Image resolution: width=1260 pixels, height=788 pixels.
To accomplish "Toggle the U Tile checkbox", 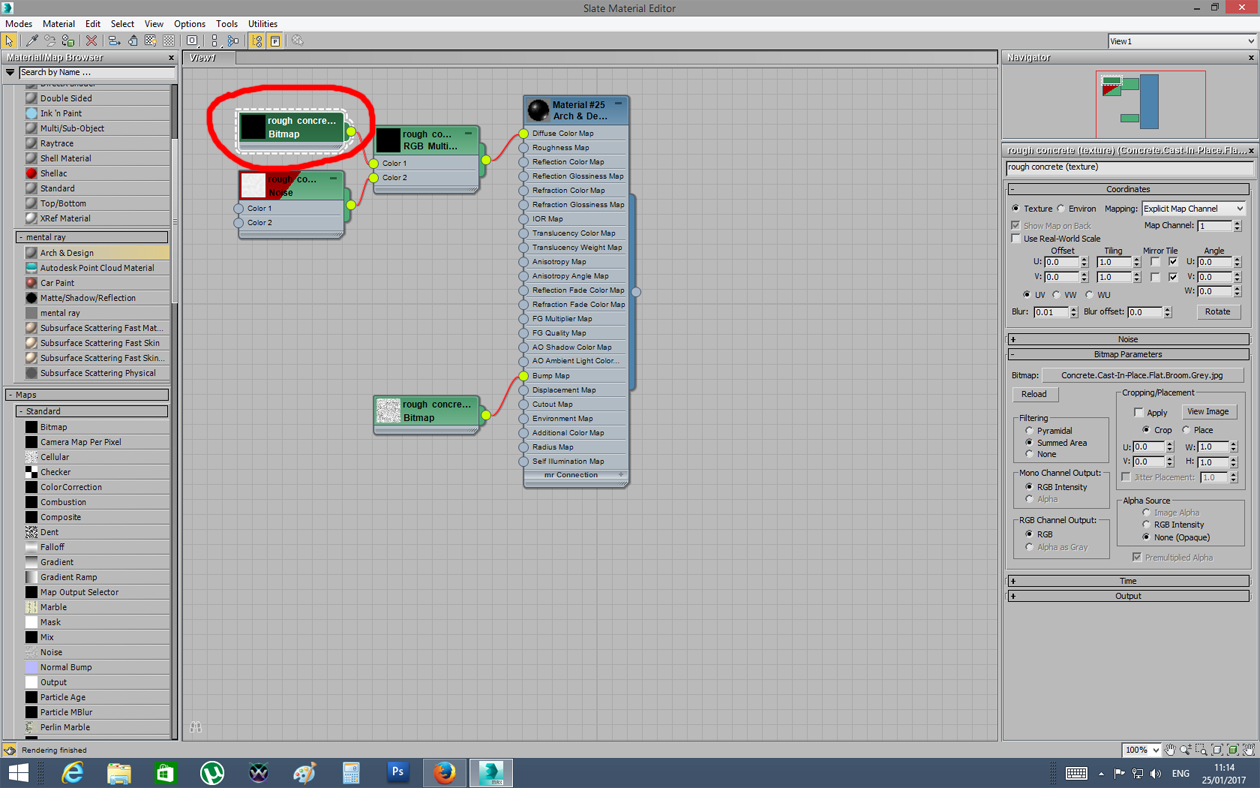I will pos(1173,262).
